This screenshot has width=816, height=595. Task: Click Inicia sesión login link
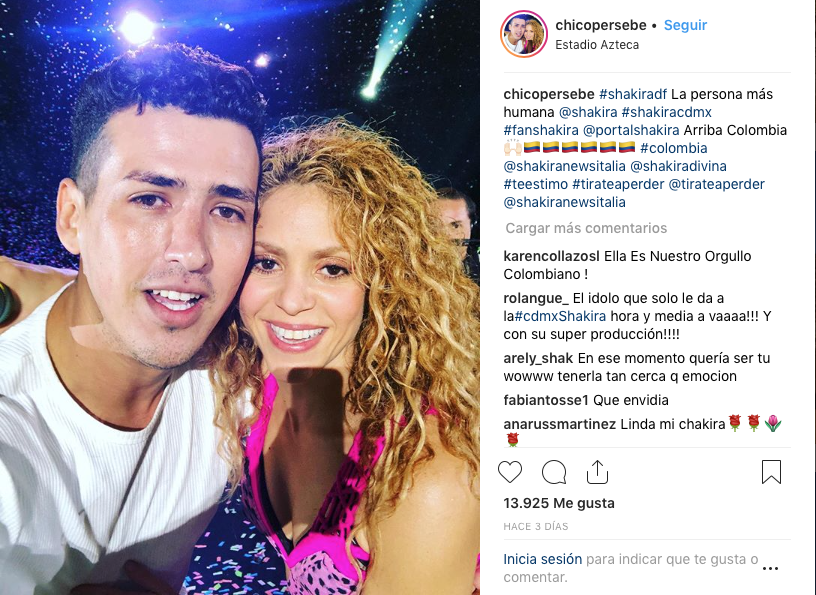[542, 559]
